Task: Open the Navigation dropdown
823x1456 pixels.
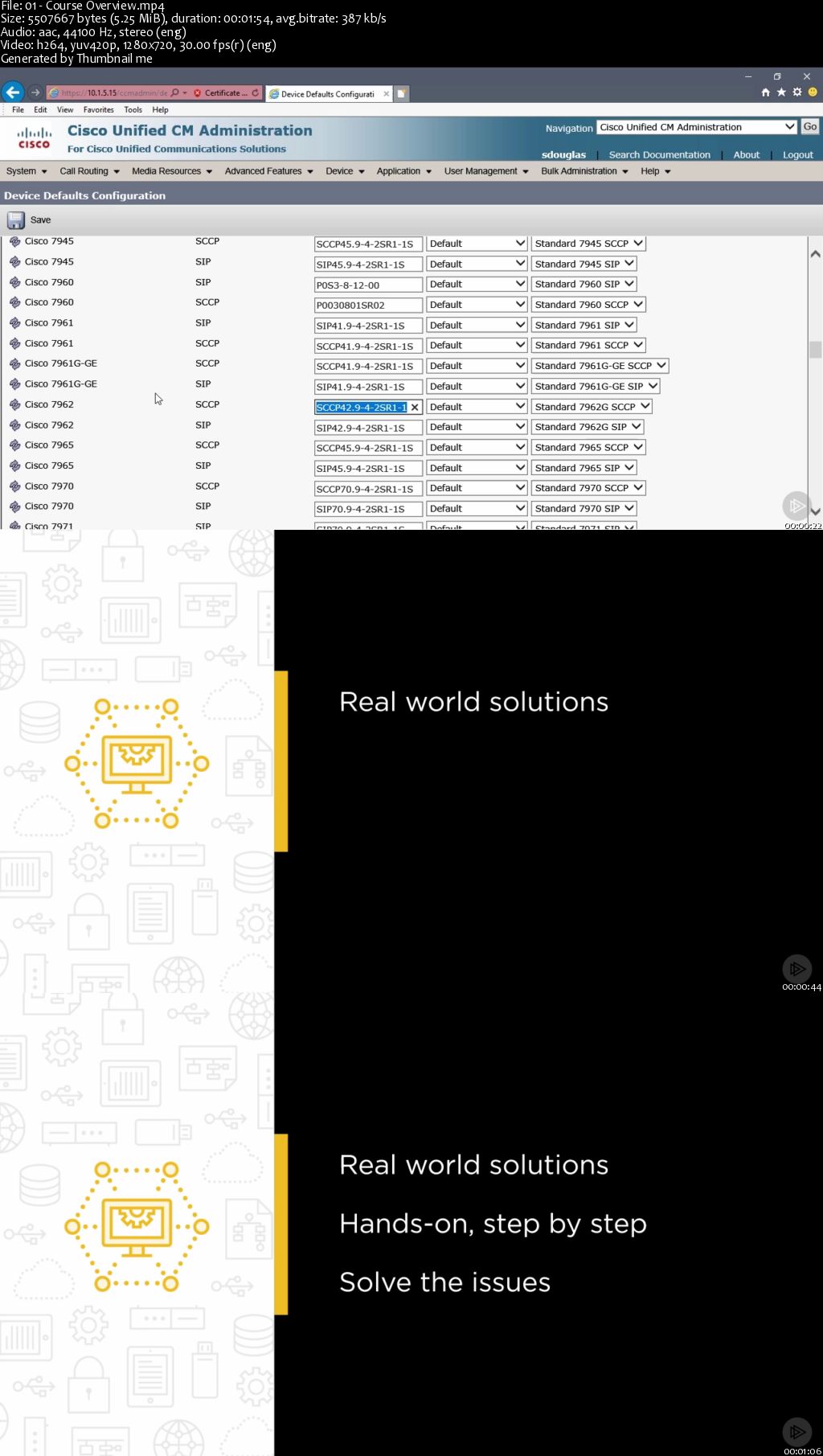Action: 697,127
